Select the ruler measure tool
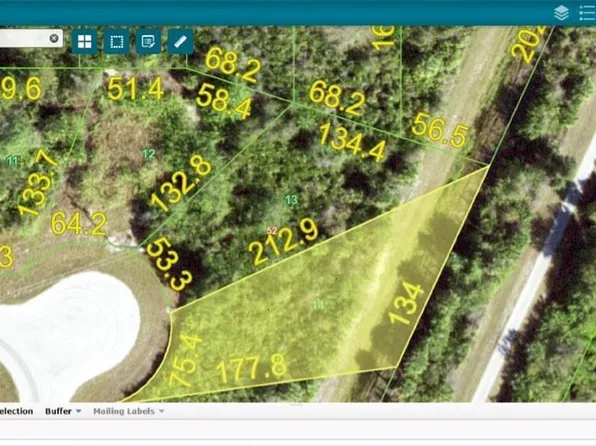596x446 pixels. [181, 41]
